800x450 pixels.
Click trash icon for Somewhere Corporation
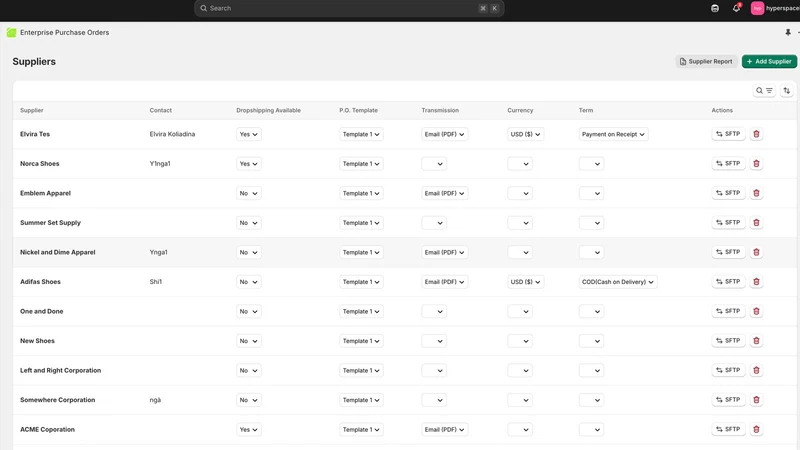[756, 400]
